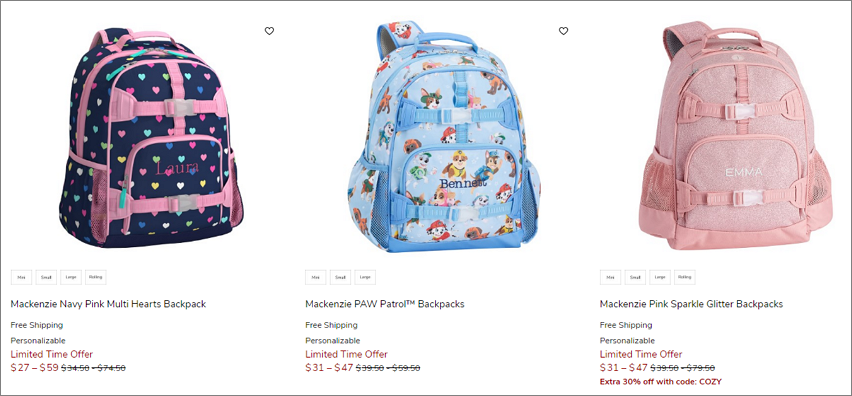This screenshot has height=396, width=852.
Task: Pick Large size for Navy Pink Hearts backpack
Action: [x=71, y=277]
